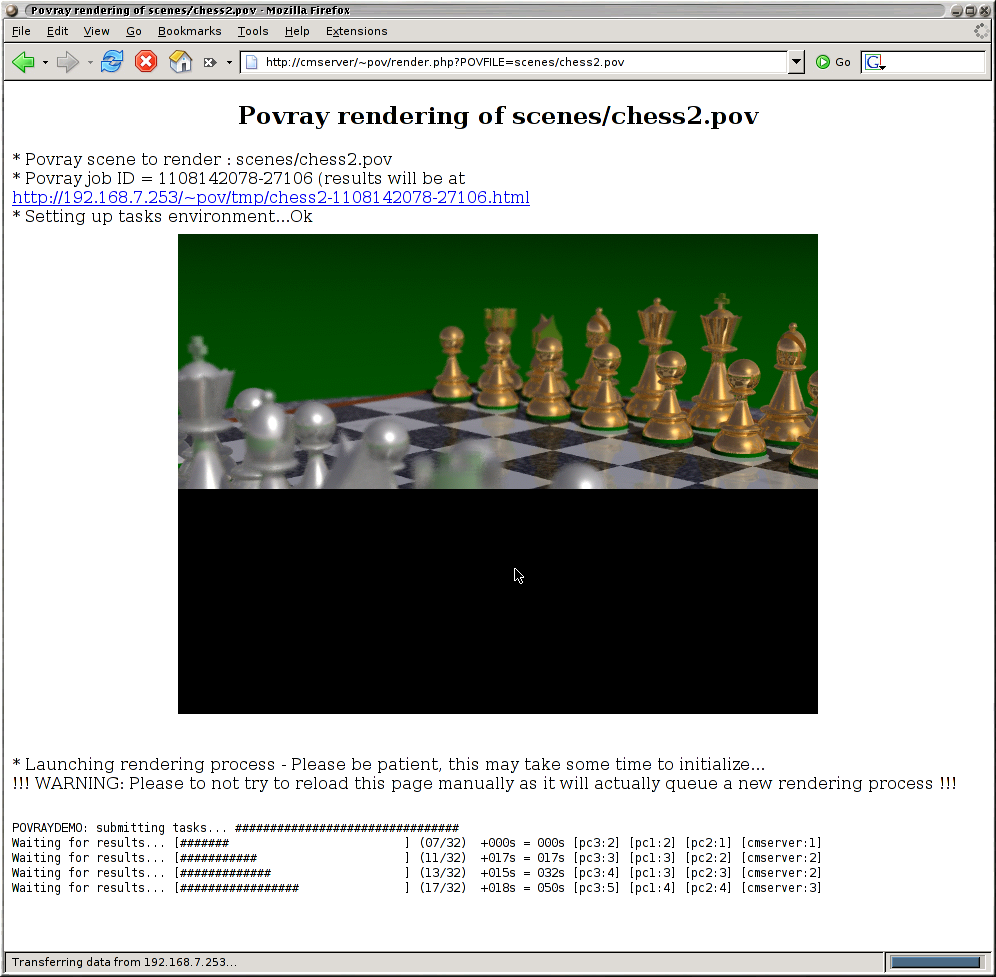Screen dimensions: 996x977
Task: Stop loading with the red Stop icon
Action: 146,62
